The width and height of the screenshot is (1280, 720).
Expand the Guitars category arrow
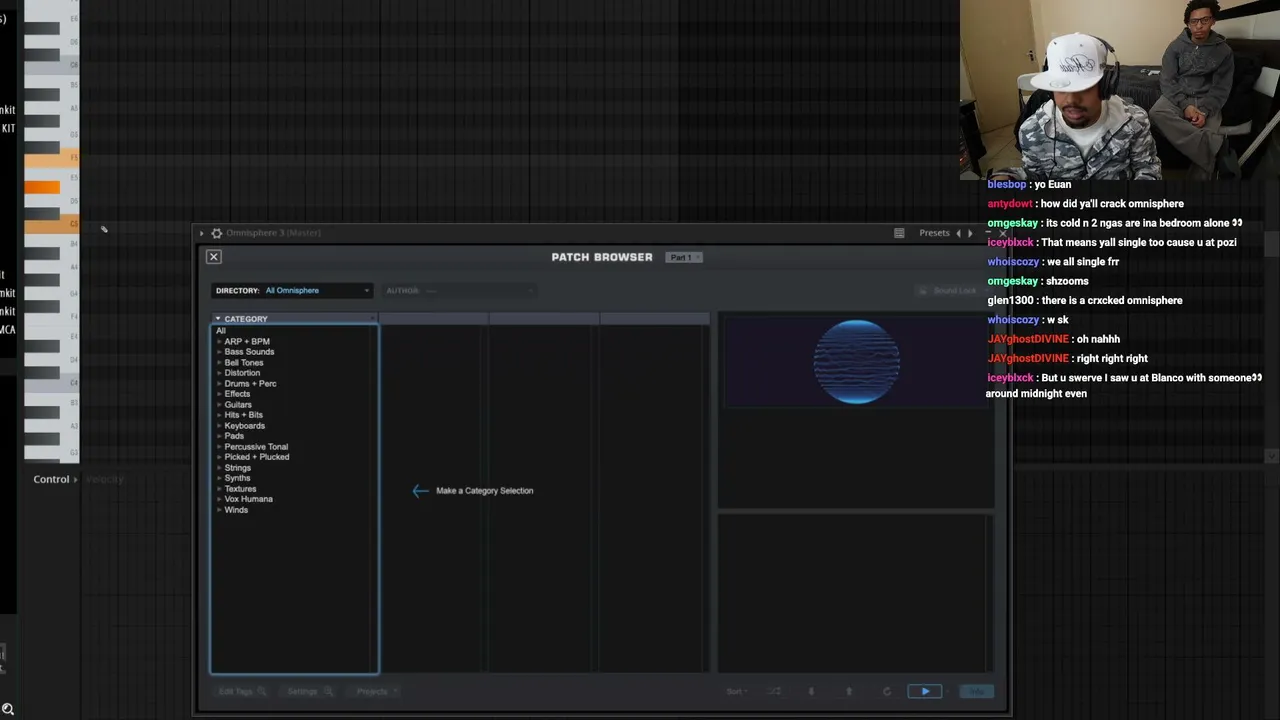219,405
